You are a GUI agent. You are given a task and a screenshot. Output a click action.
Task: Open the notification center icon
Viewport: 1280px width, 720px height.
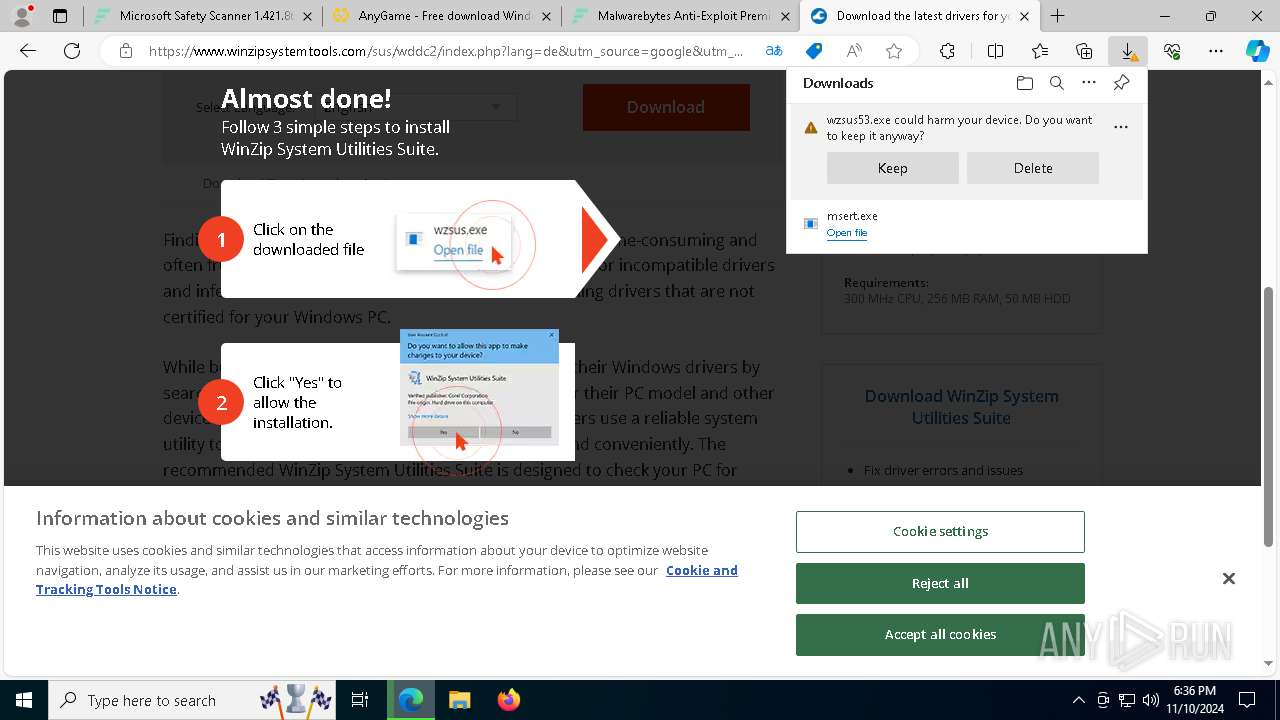pyautogui.click(x=1247, y=700)
